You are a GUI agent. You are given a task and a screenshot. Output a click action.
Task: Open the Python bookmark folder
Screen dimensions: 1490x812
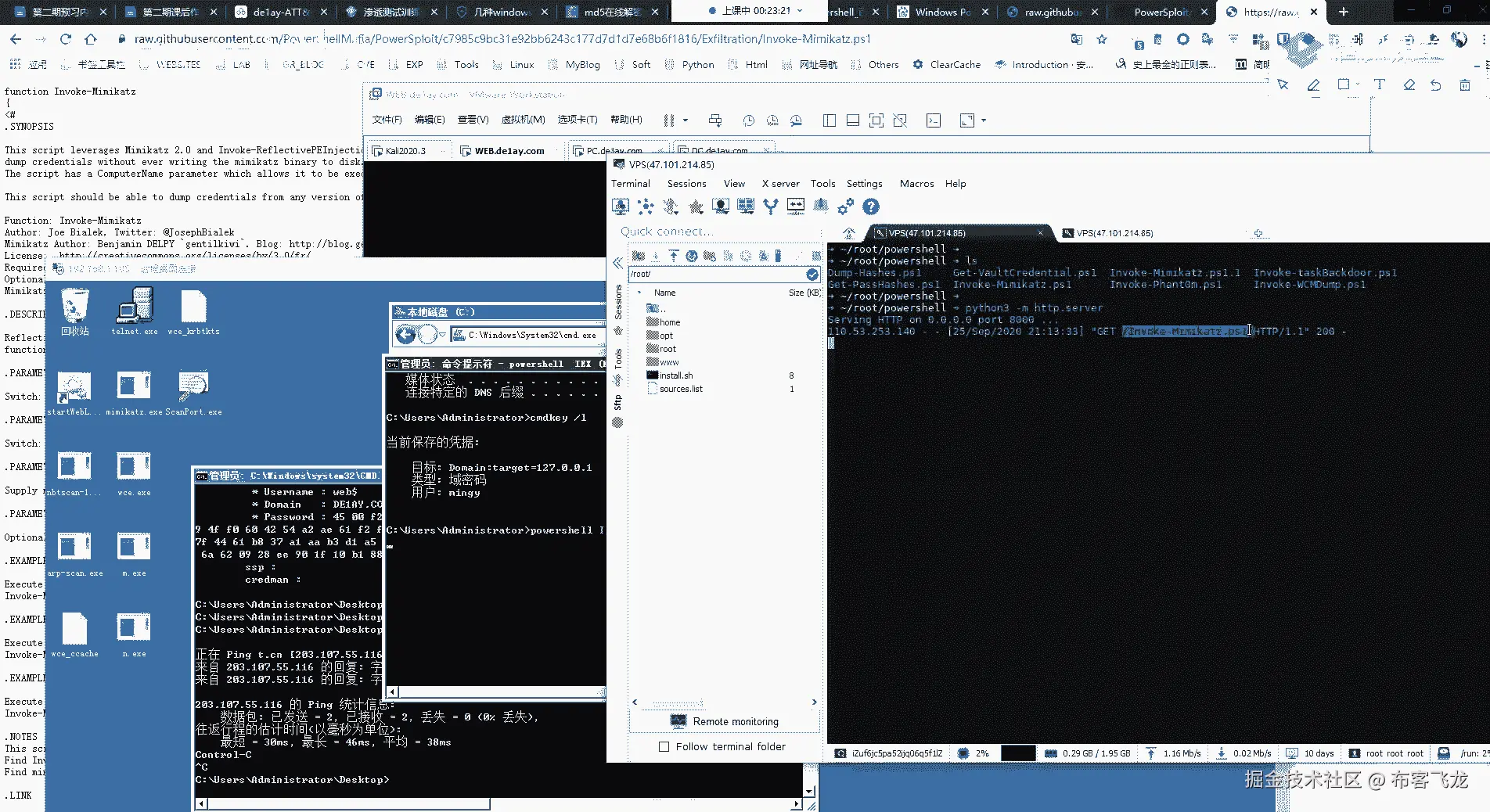tap(689, 65)
